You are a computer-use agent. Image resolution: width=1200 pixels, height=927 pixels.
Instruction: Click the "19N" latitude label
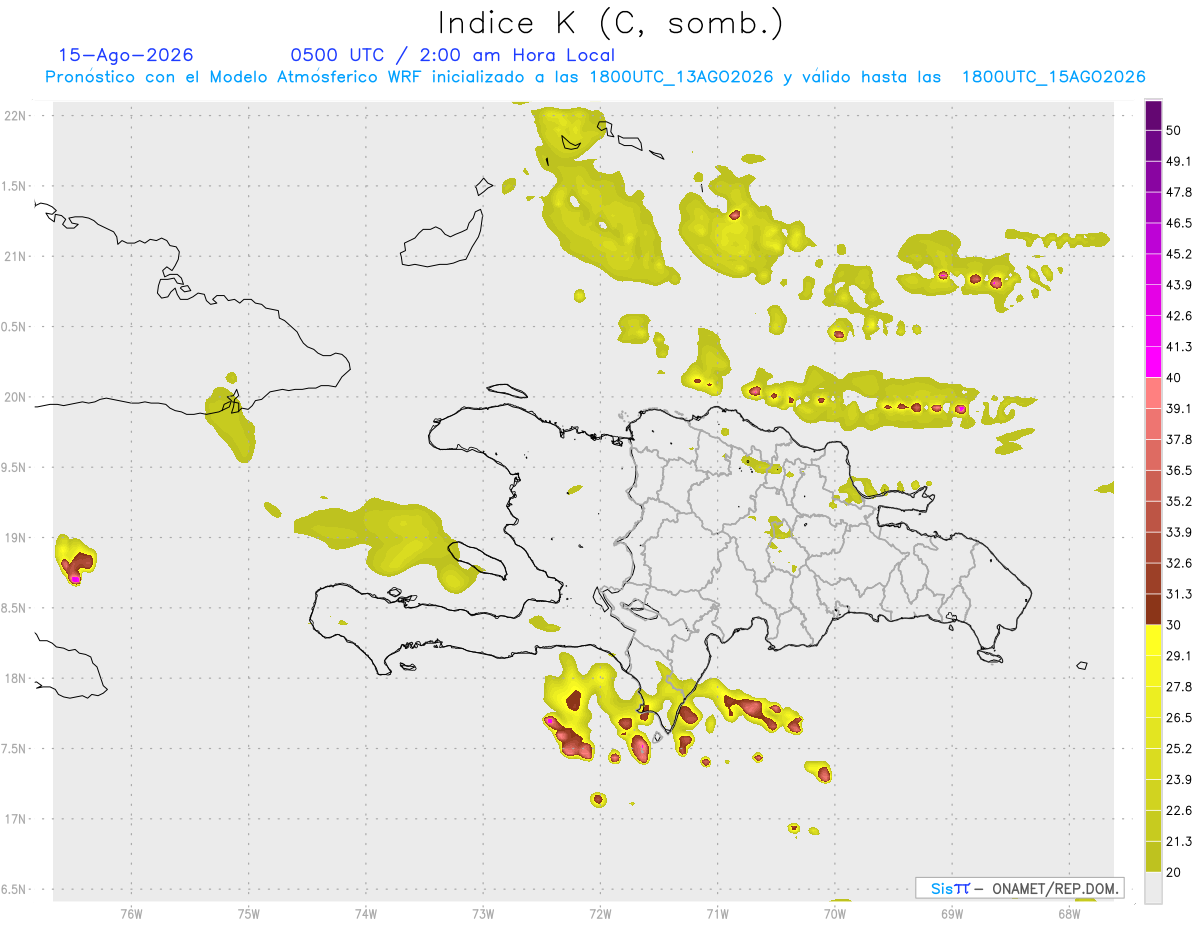click(15, 538)
